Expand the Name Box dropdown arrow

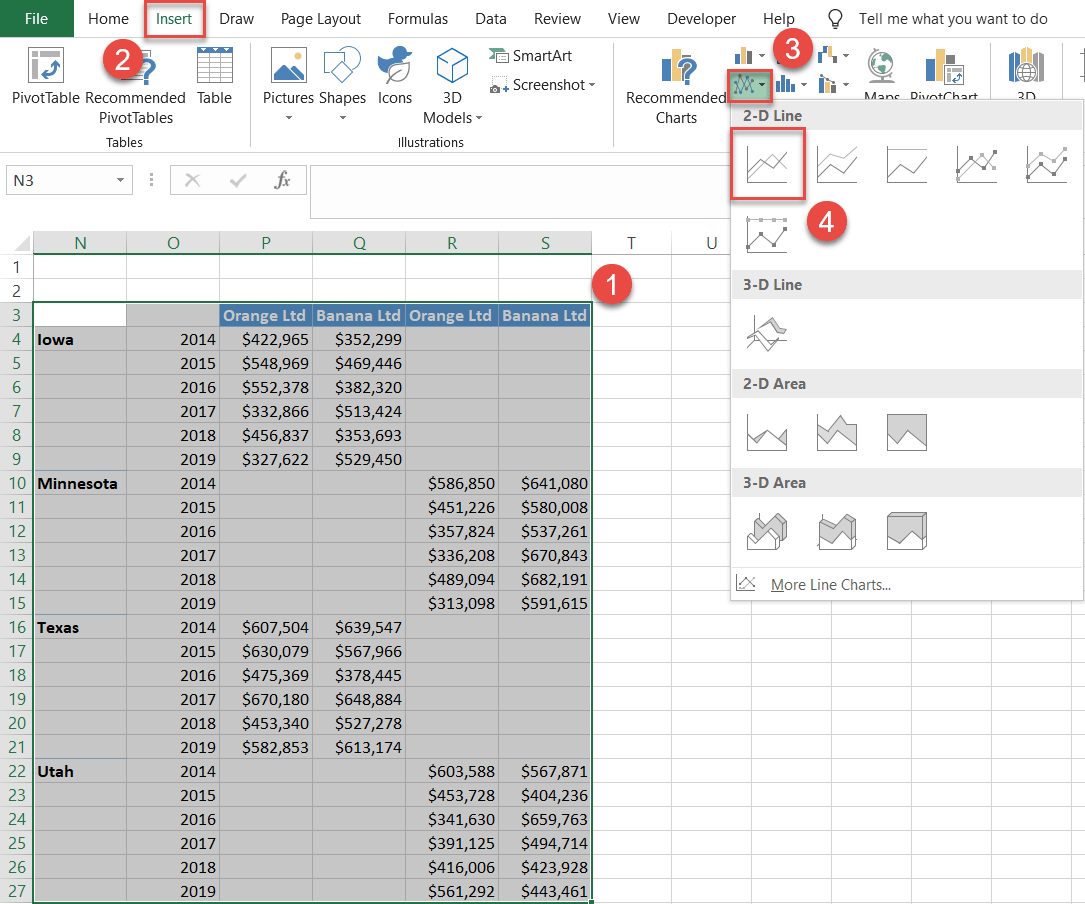120,181
